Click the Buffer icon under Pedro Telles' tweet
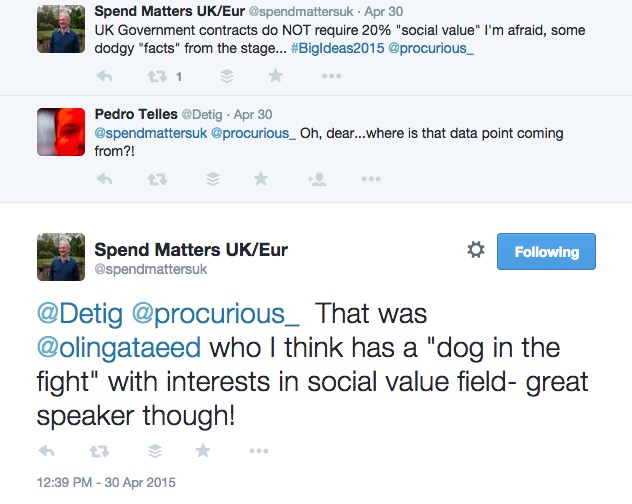The height and width of the screenshot is (504, 632). point(212,179)
